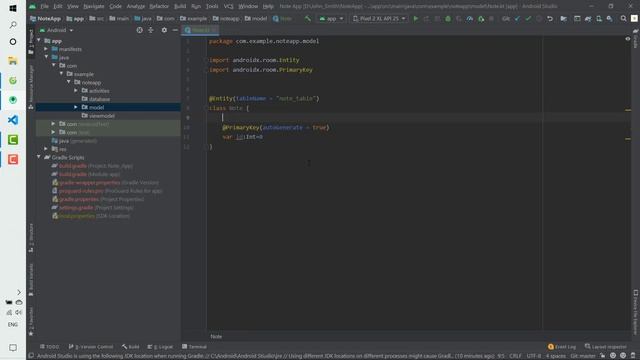The image size is (640, 360).
Task: Toggle the Resource Manager side tab
Action: click(31, 87)
